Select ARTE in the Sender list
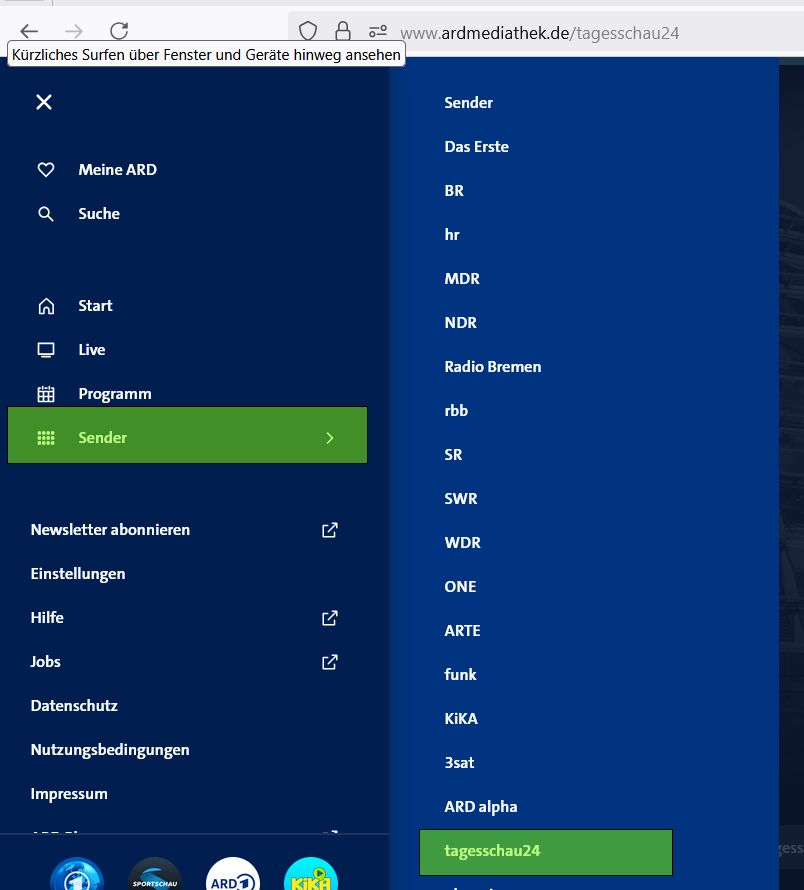 tap(462, 631)
